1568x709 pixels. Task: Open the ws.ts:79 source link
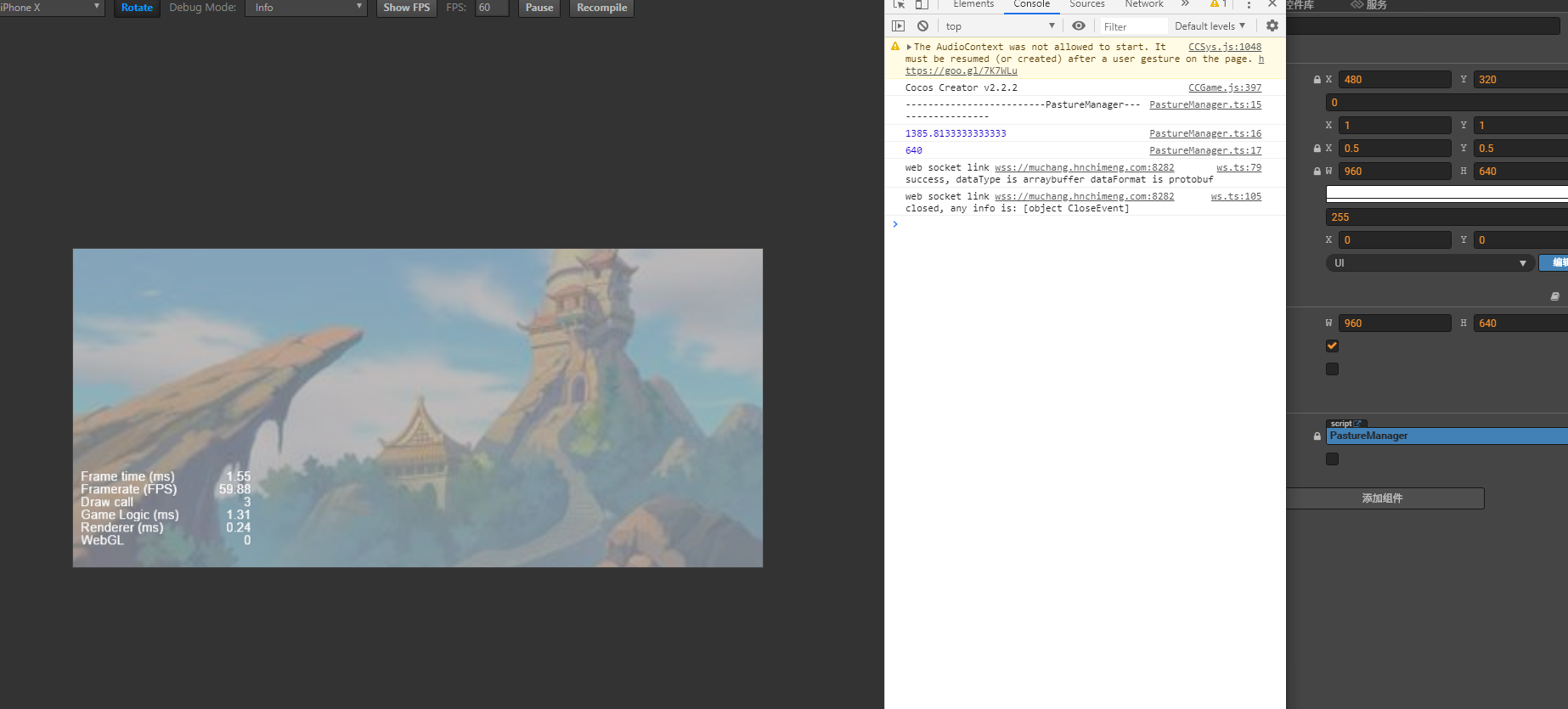tap(1239, 168)
